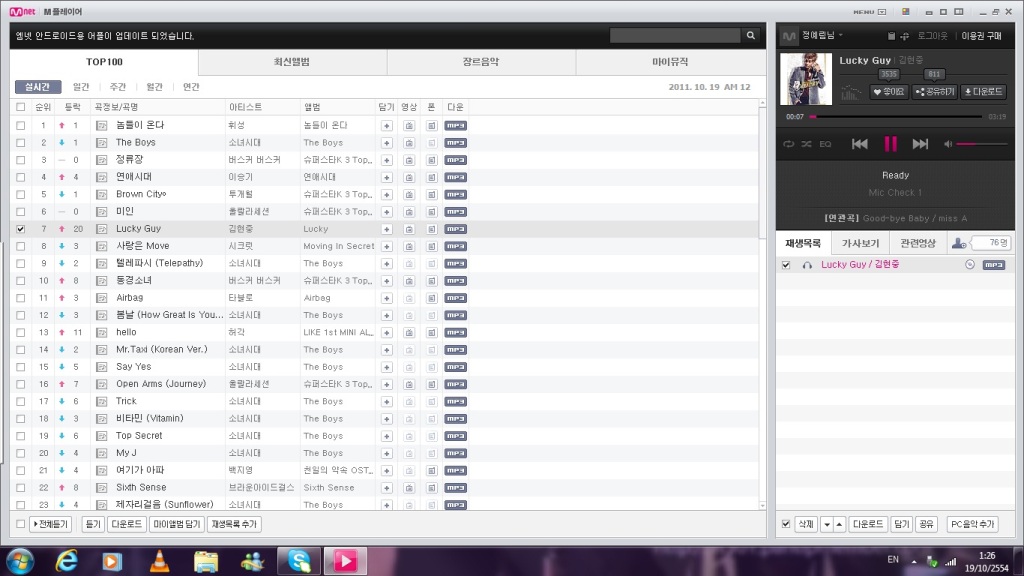
Task: Show the 가사보기 lyrics tab
Action: (860, 243)
